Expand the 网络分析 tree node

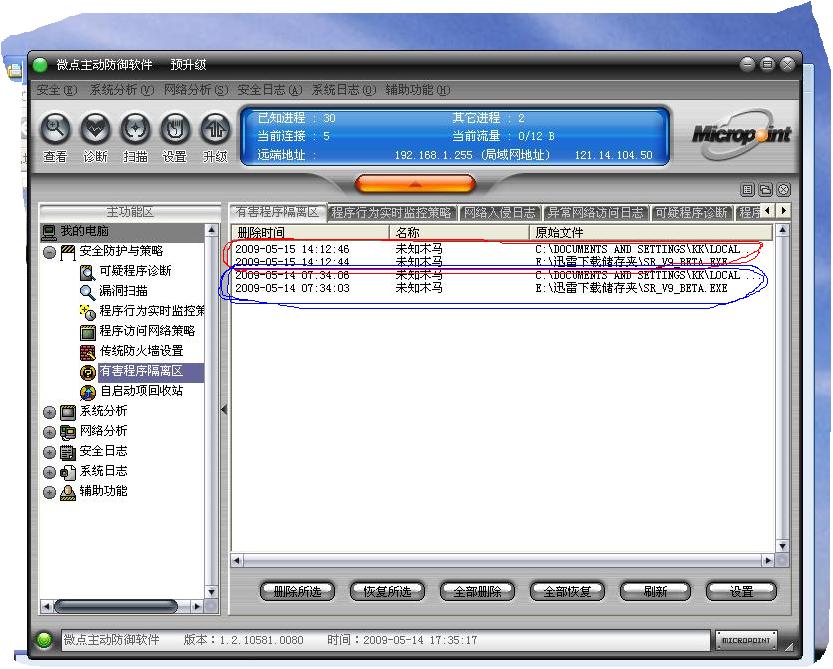(49, 433)
